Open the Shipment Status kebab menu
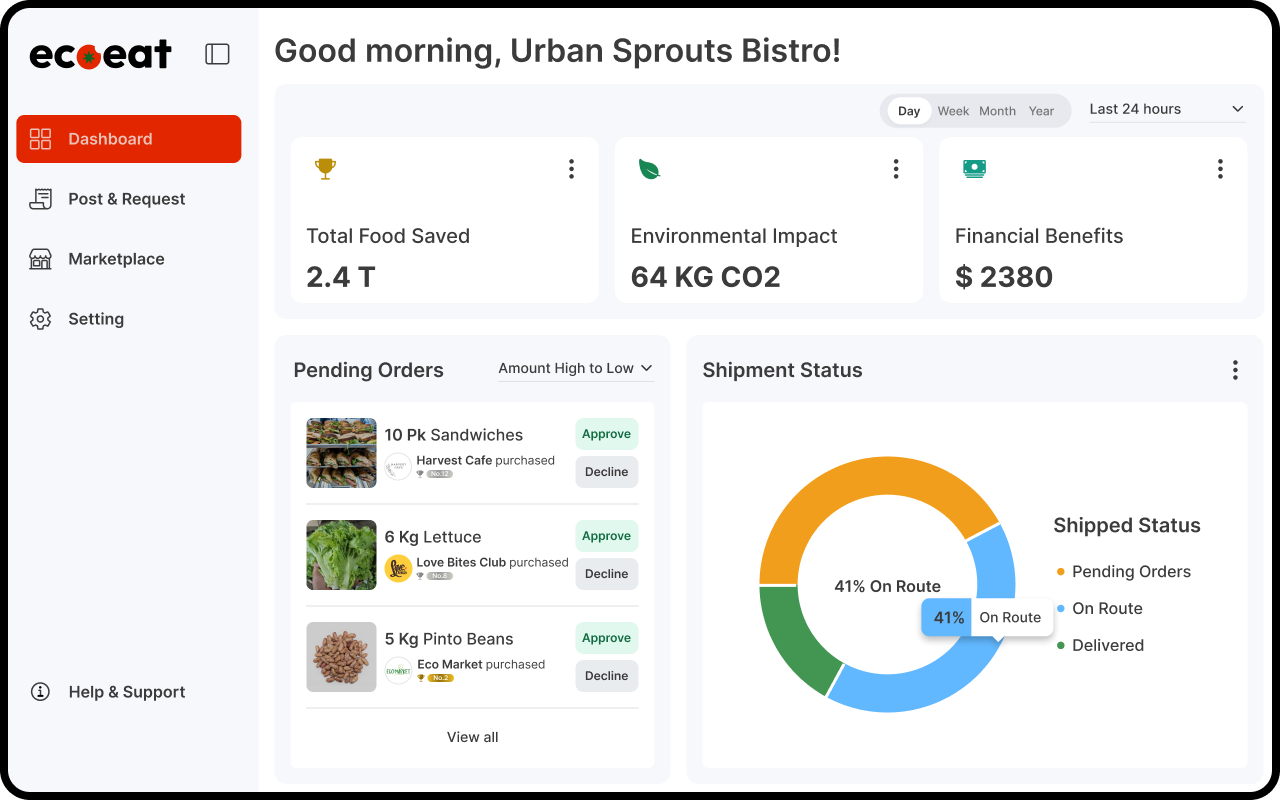The image size is (1280, 800). click(1235, 370)
